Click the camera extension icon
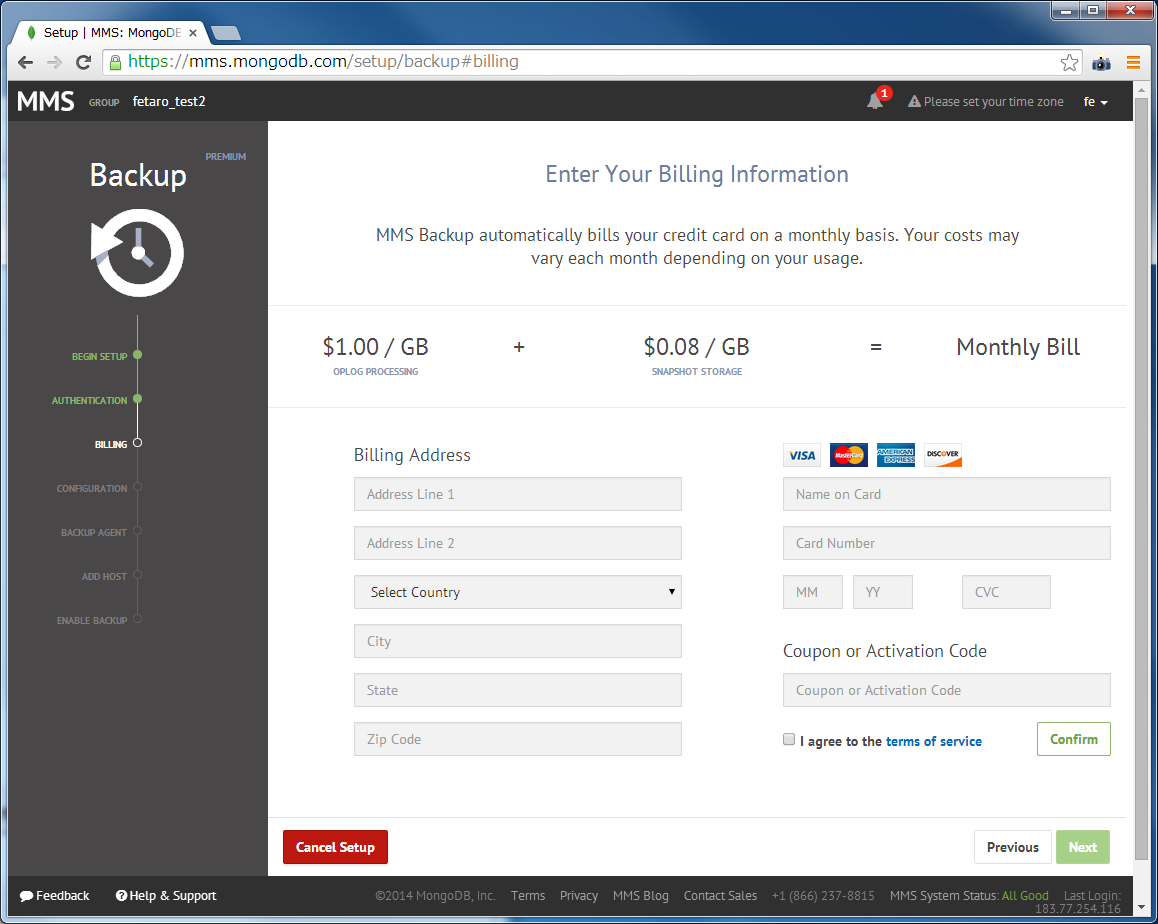This screenshot has height=924, width=1158. coord(1101,62)
